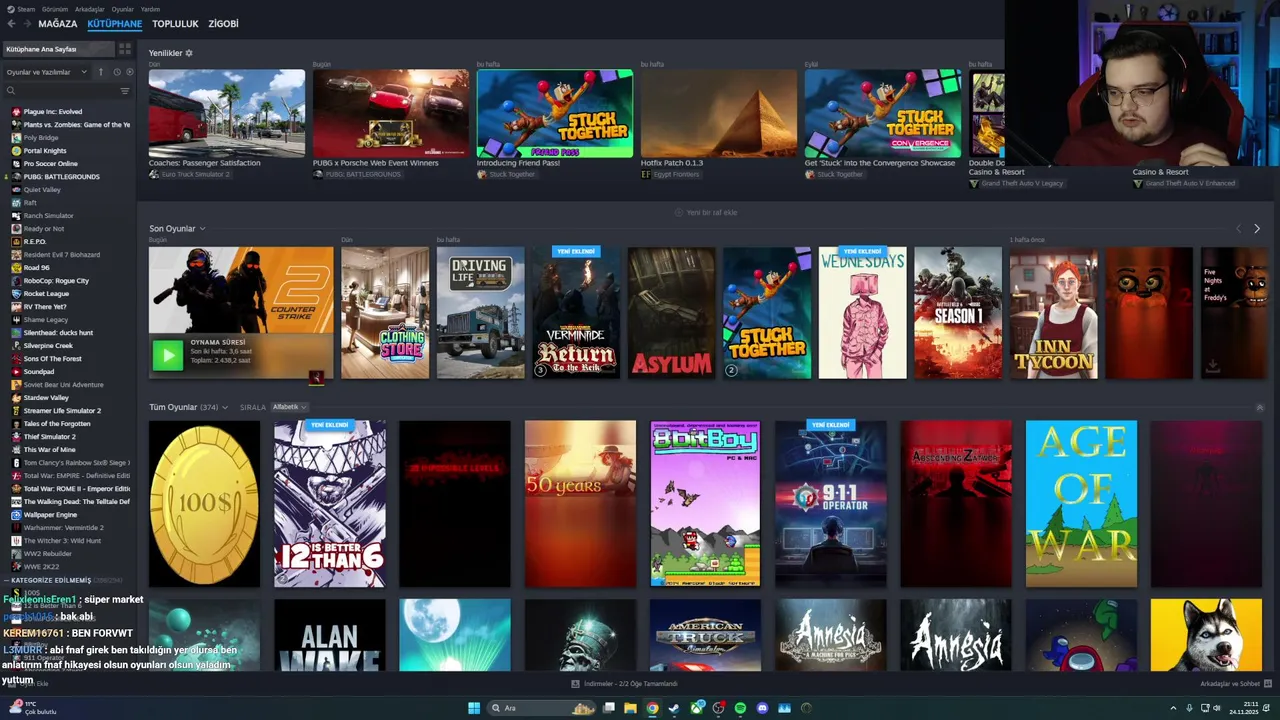Open the Yardım menu

click(150, 8)
